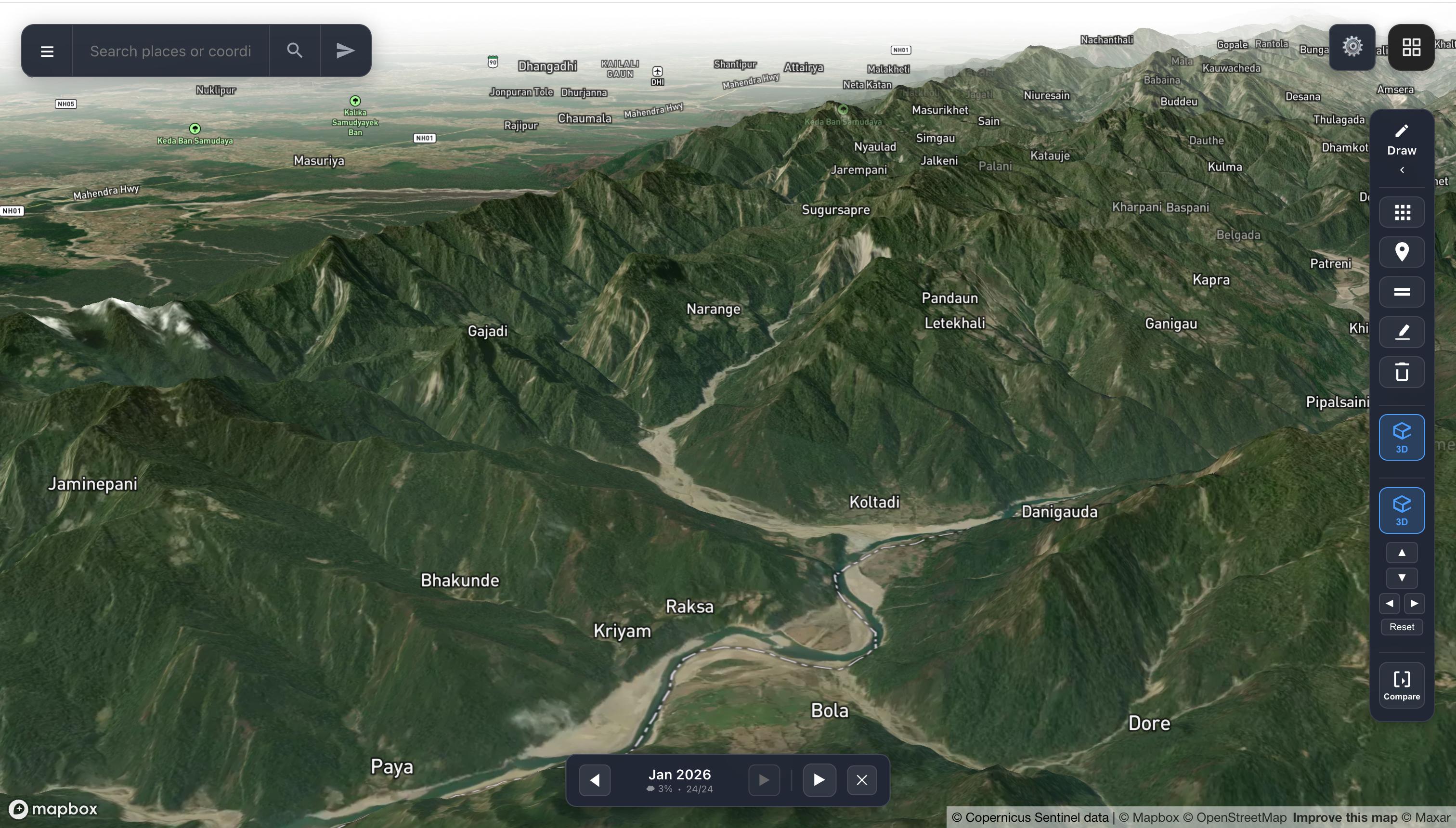Click the Reset button in the sidebar
Image resolution: width=1456 pixels, height=828 pixels.
pyautogui.click(x=1402, y=627)
